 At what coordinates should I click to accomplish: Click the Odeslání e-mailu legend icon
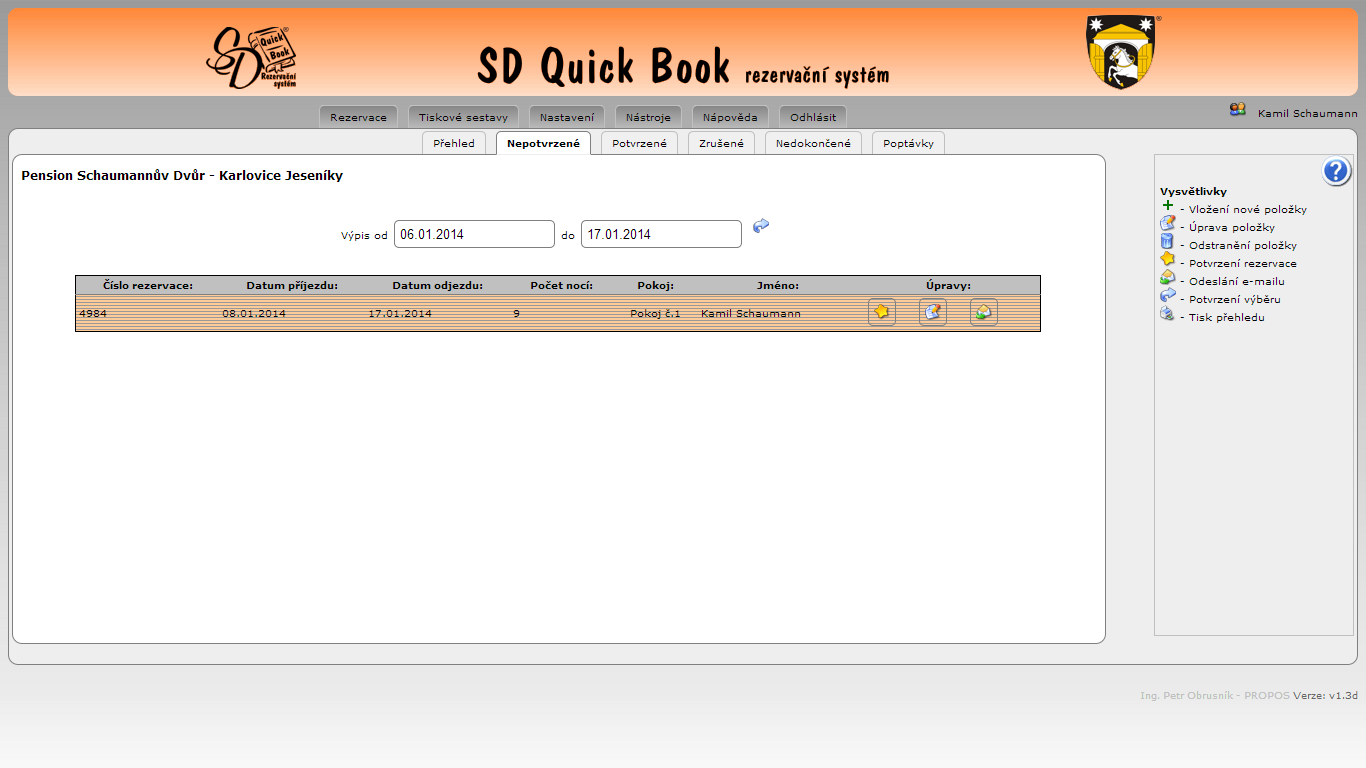[x=1167, y=277]
